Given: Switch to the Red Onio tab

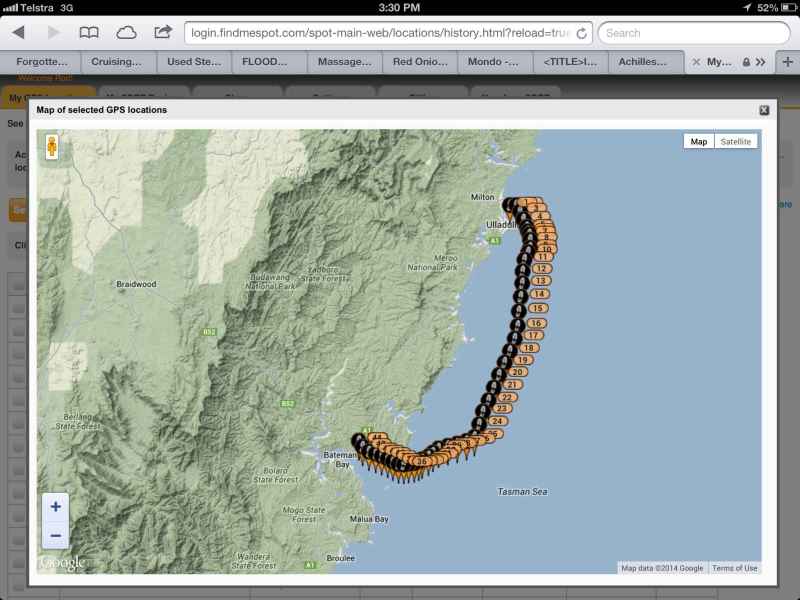Looking at the screenshot, I should (x=417, y=61).
